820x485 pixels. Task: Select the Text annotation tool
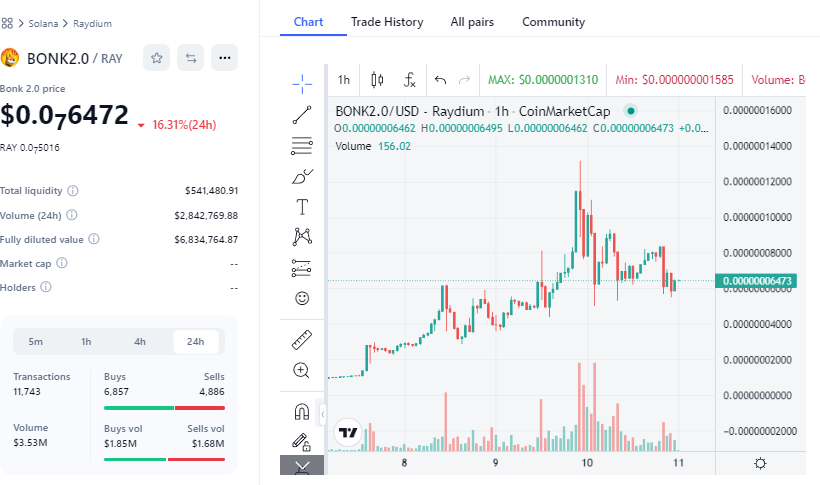pyautogui.click(x=302, y=207)
